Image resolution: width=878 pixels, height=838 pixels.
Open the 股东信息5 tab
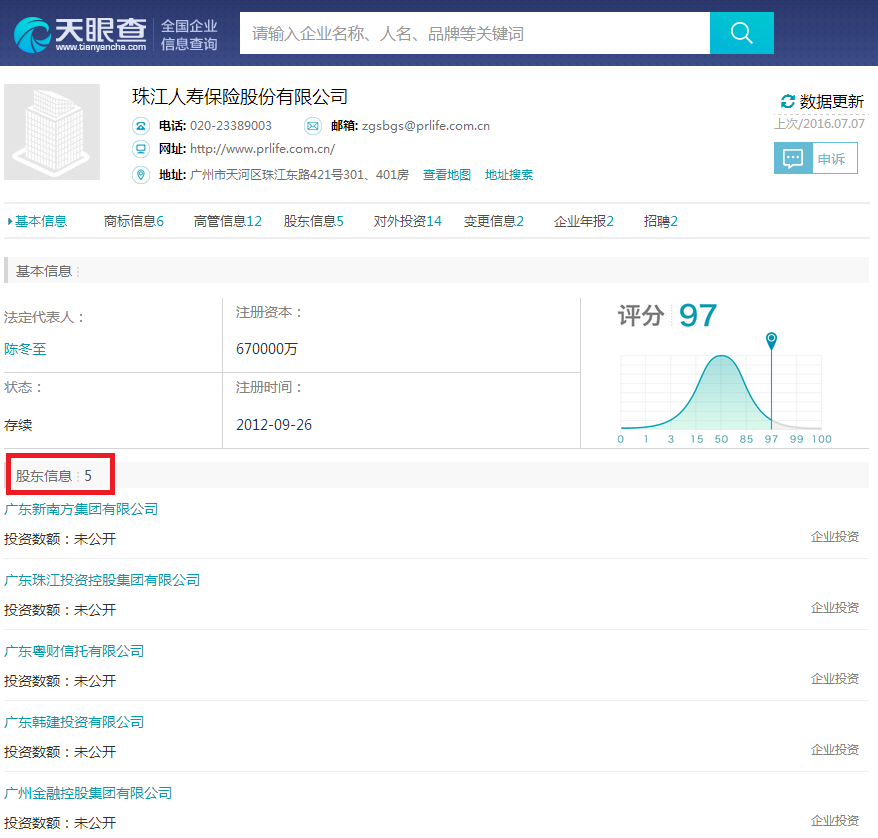[314, 221]
